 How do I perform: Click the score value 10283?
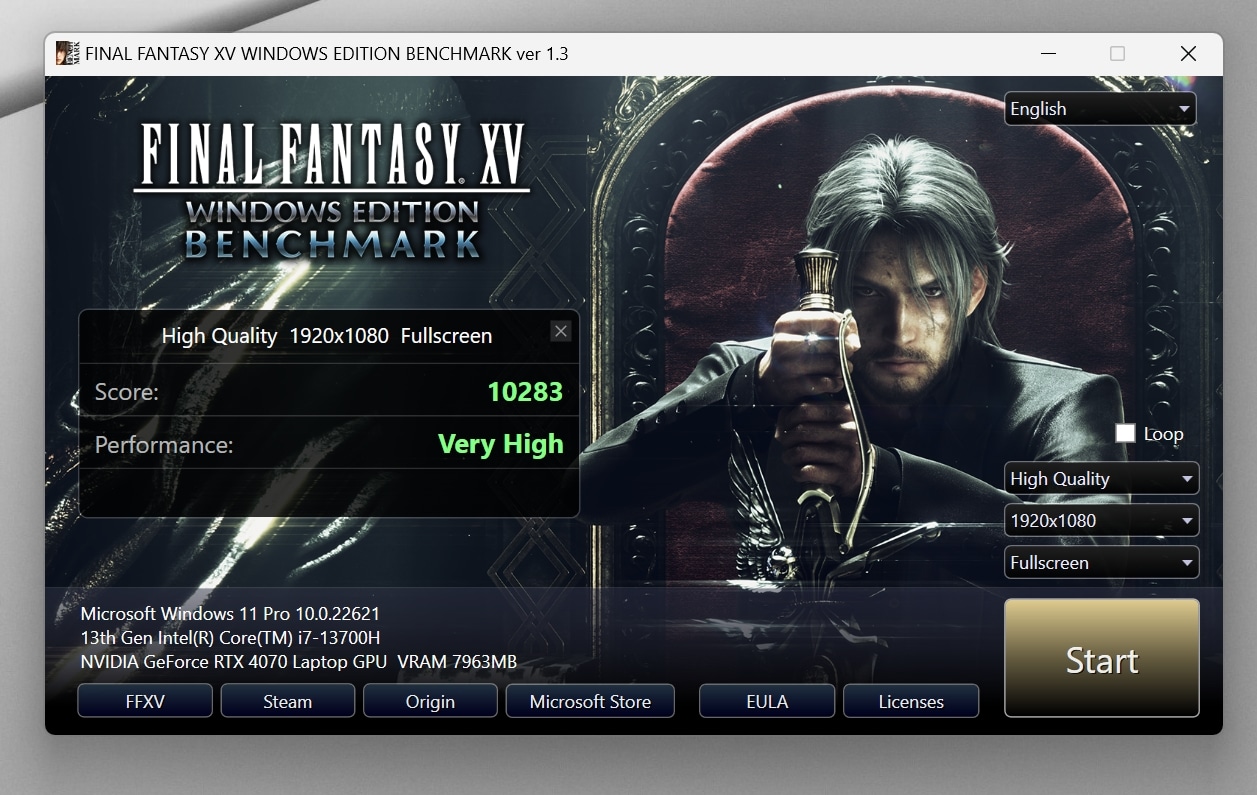pyautogui.click(x=525, y=392)
